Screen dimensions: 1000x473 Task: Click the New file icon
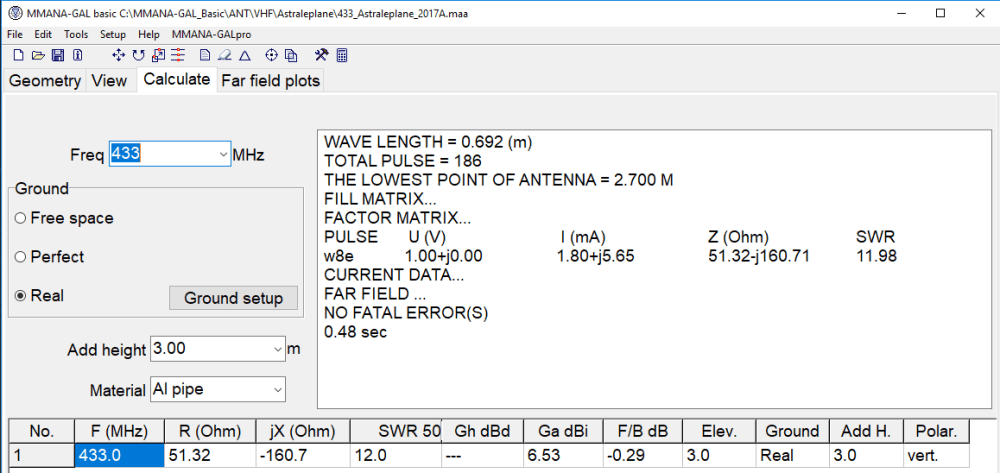click(x=18, y=55)
